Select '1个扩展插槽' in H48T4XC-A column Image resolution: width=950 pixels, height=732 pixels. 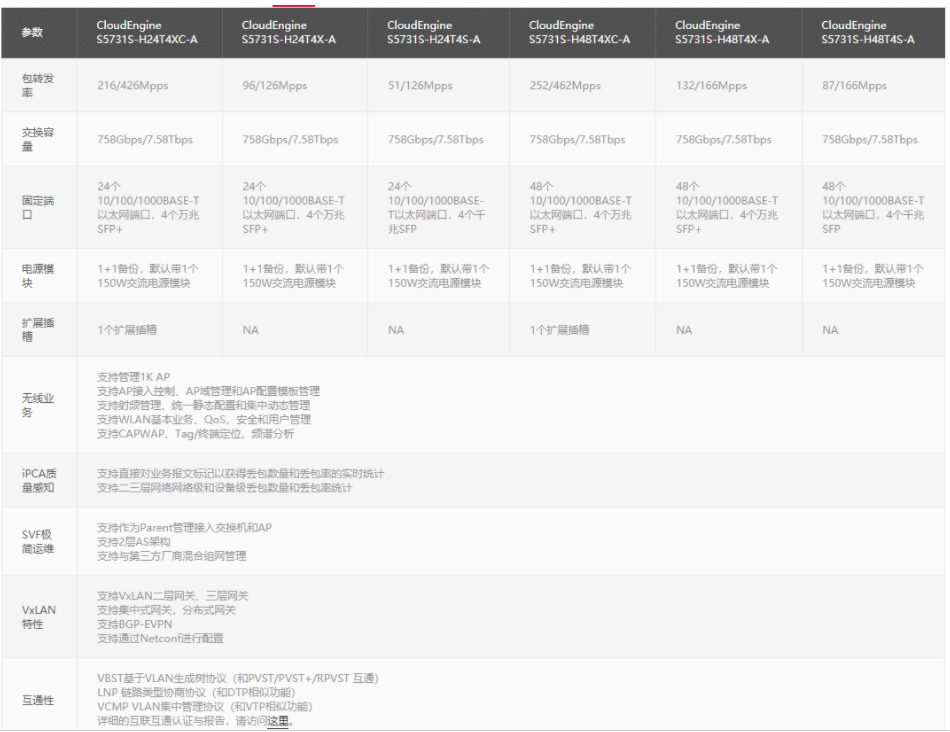coord(559,330)
